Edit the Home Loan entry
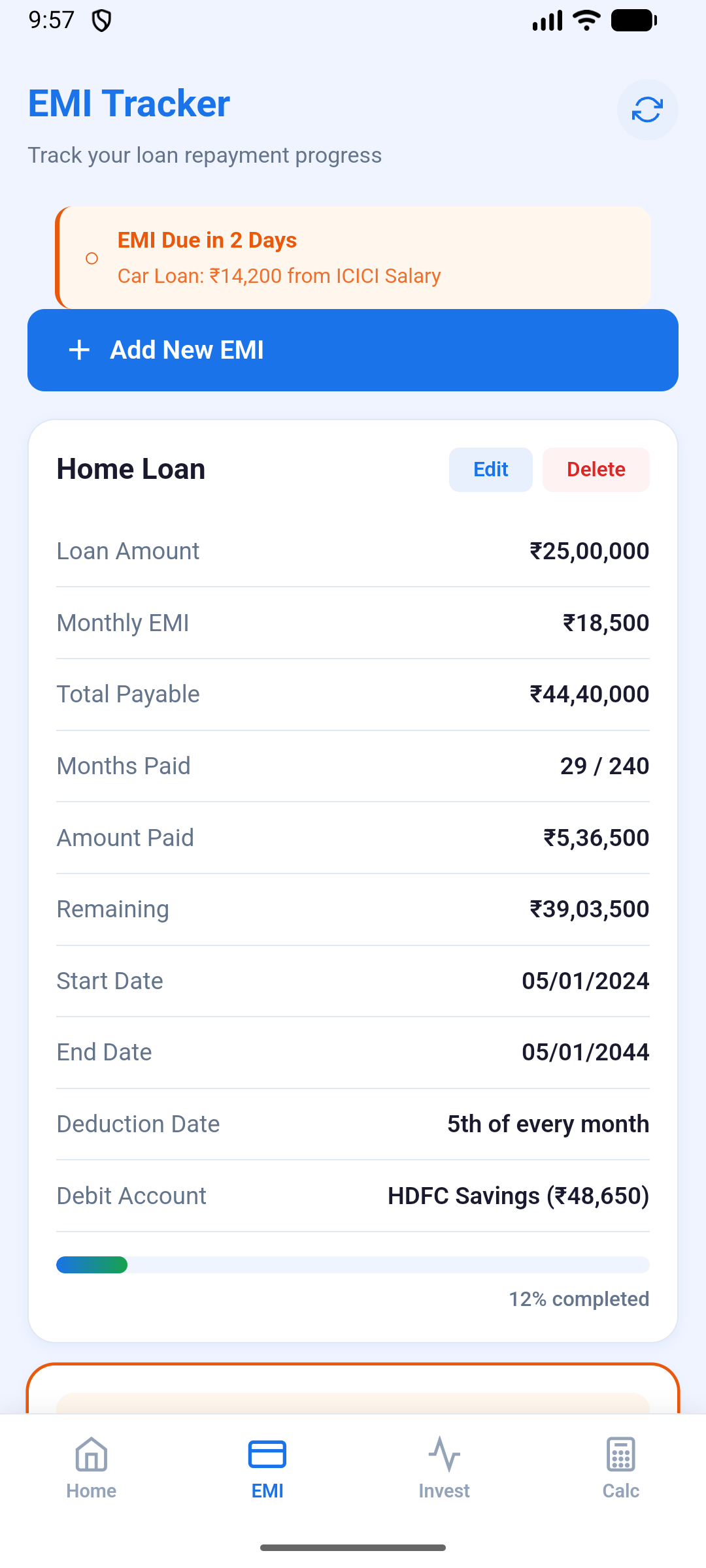Image resolution: width=706 pixels, height=1568 pixels. (x=491, y=470)
